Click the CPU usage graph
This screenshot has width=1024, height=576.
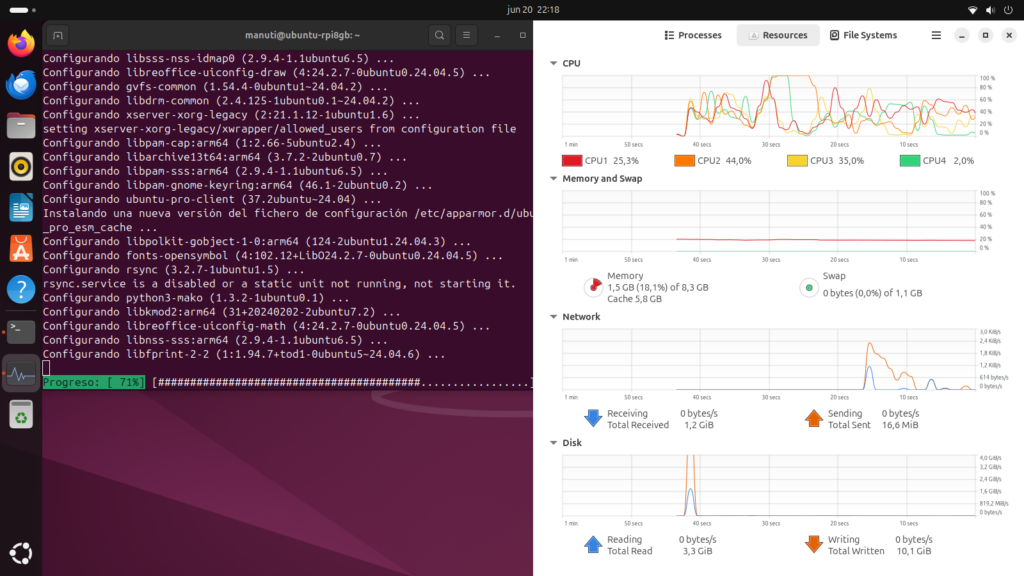[769, 106]
